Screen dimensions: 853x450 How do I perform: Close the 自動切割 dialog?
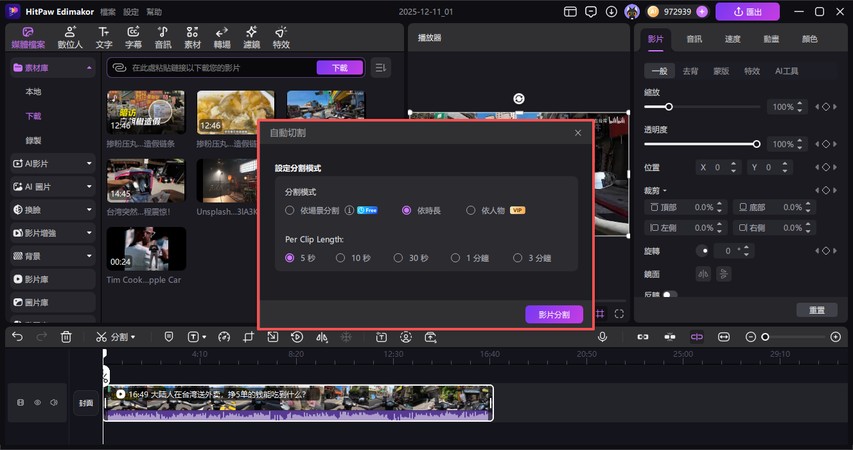(x=578, y=133)
